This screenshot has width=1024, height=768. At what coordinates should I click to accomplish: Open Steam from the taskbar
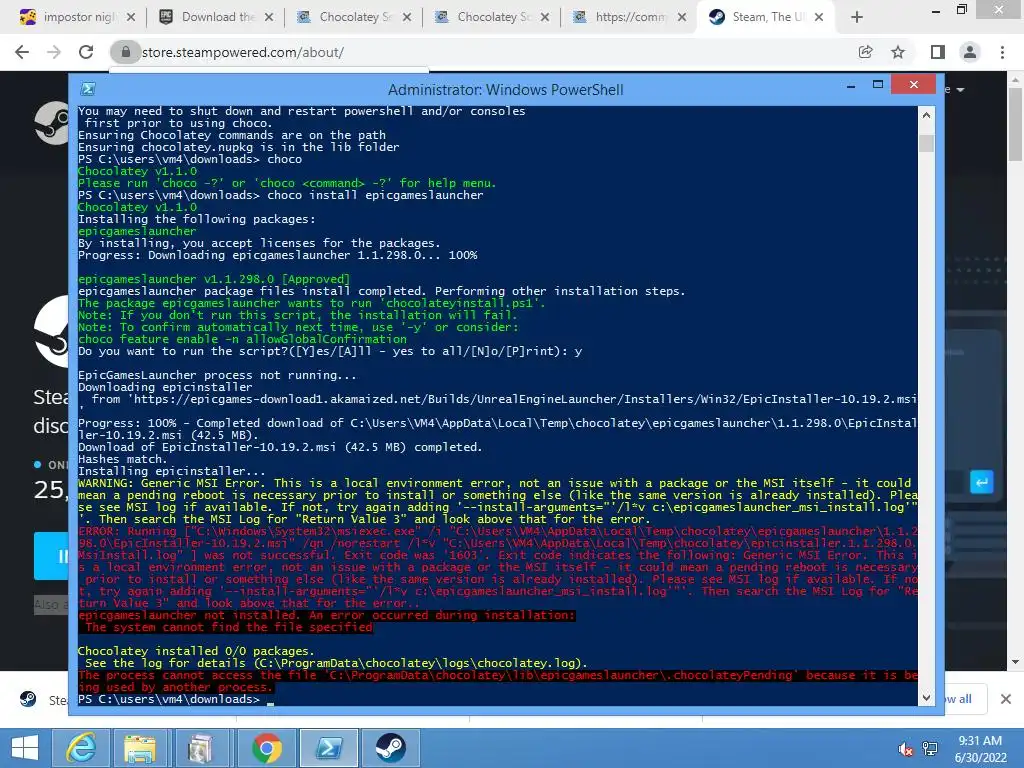[x=391, y=748]
